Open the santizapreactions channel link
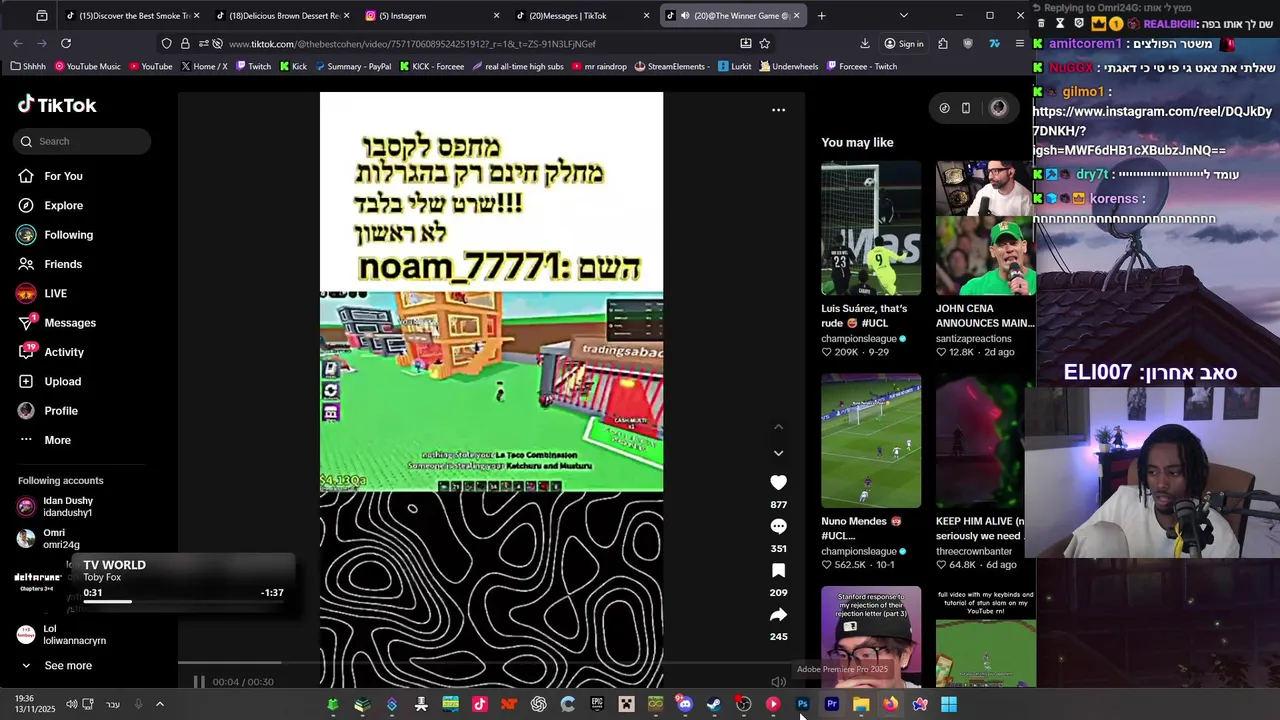Image resolution: width=1280 pixels, height=720 pixels. click(x=974, y=339)
